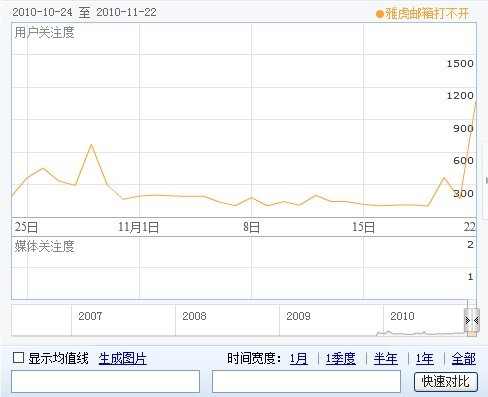Select 2008 on the overview timeline
Screen dimensions: 488x397
tap(194, 316)
